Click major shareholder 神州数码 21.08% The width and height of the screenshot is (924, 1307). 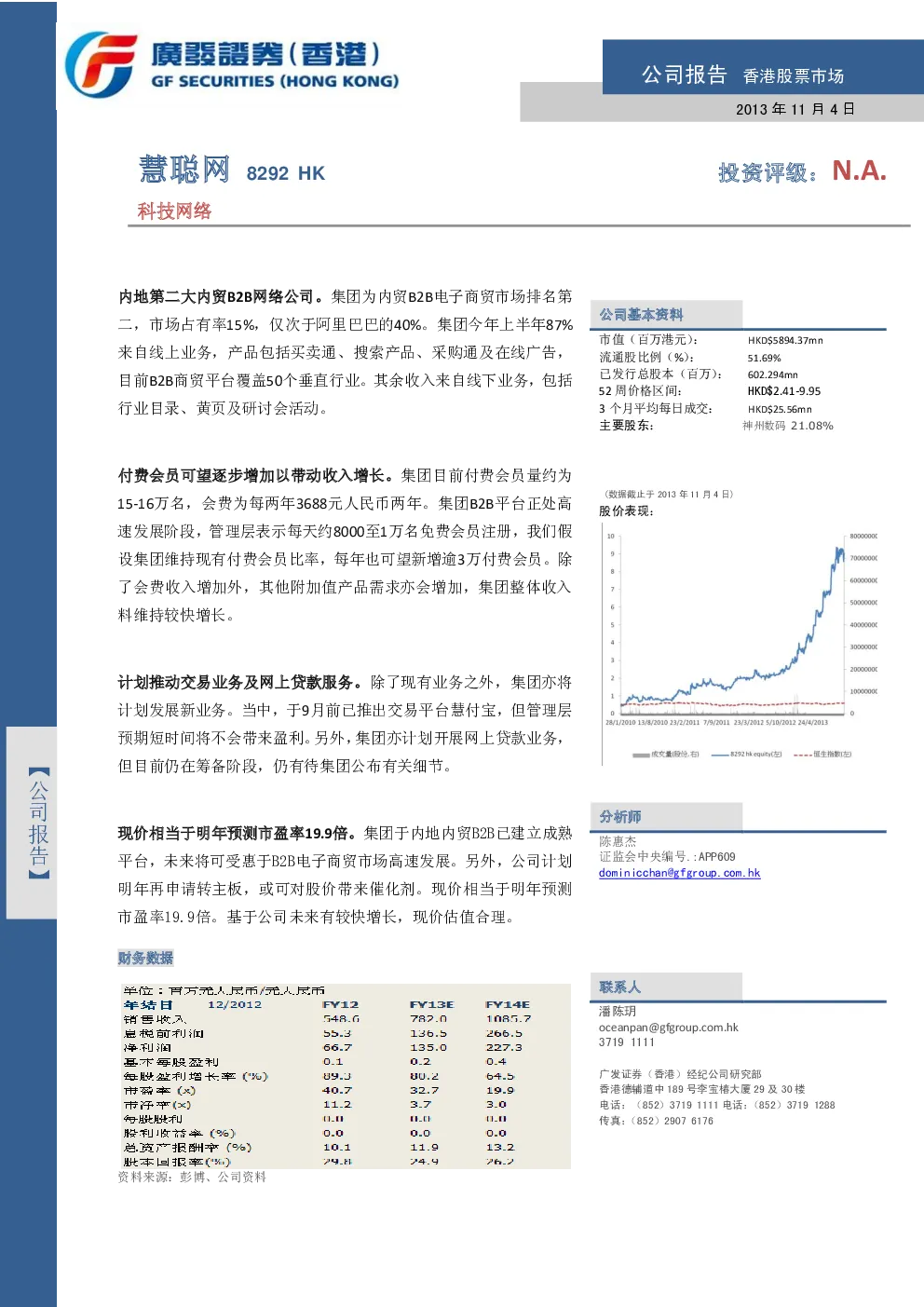tap(788, 426)
